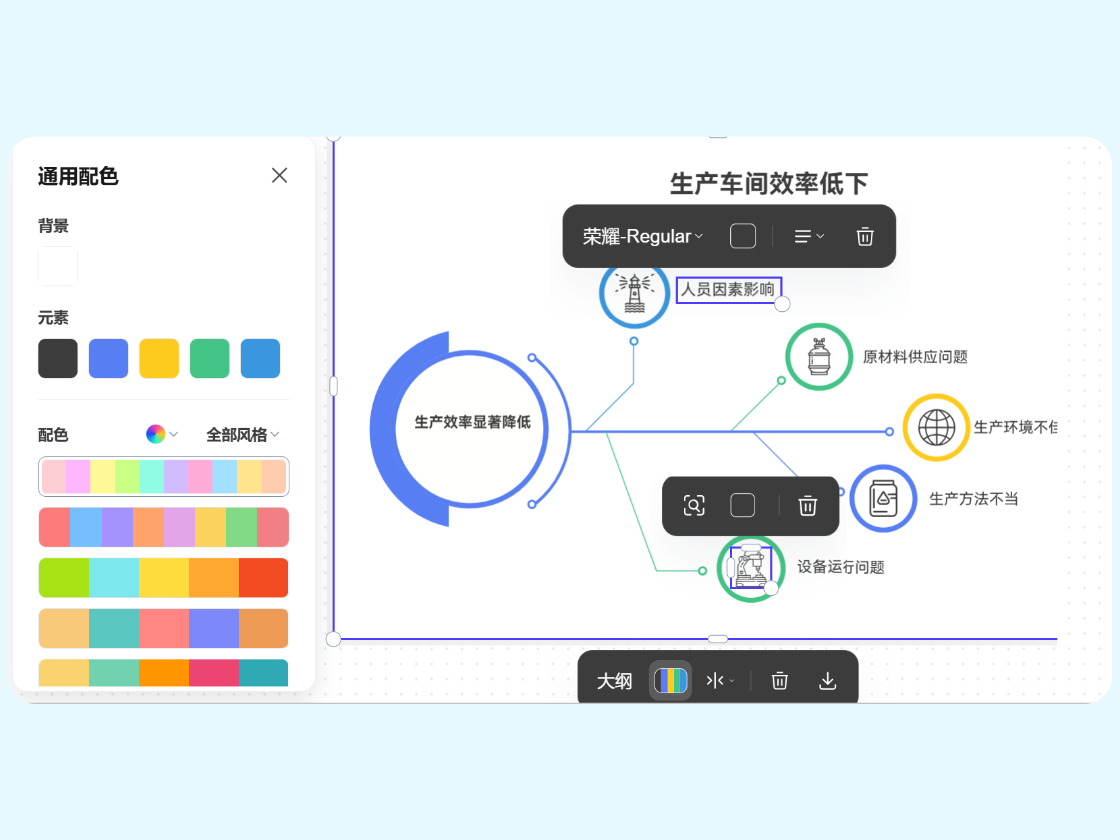This screenshot has height=840, width=1120.
Task: Click the download icon in the bottom toolbar
Action: [x=827, y=680]
